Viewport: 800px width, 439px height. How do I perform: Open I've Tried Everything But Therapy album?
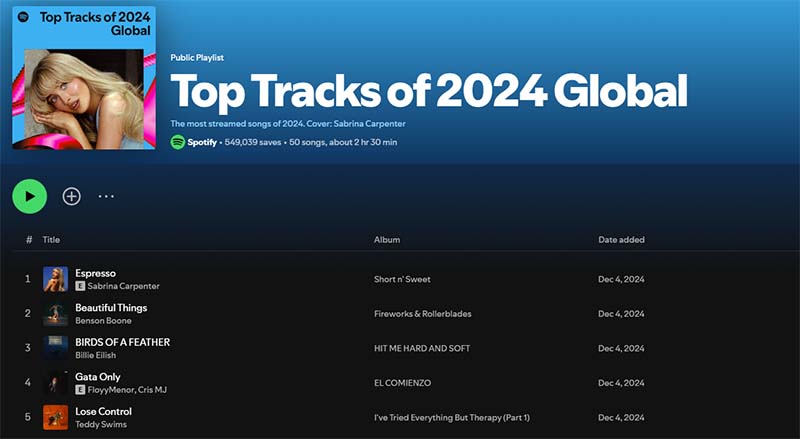click(x=452, y=417)
